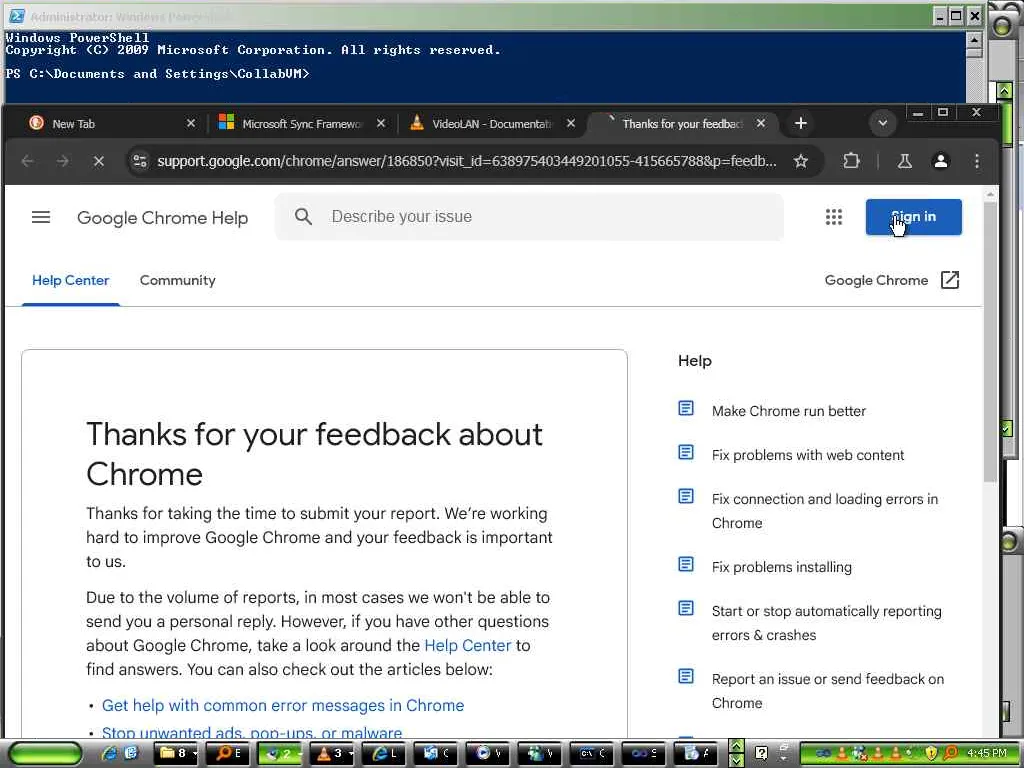Image resolution: width=1024 pixels, height=768 pixels.
Task: Click article icon beside Fix problems installing
Action: pyautogui.click(x=686, y=564)
